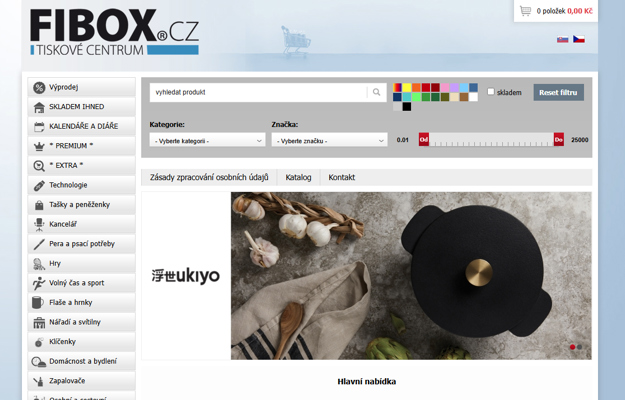Viewport: 625px width, 400px height.
Task: Click the vyhledat produkt search field
Action: [258, 92]
